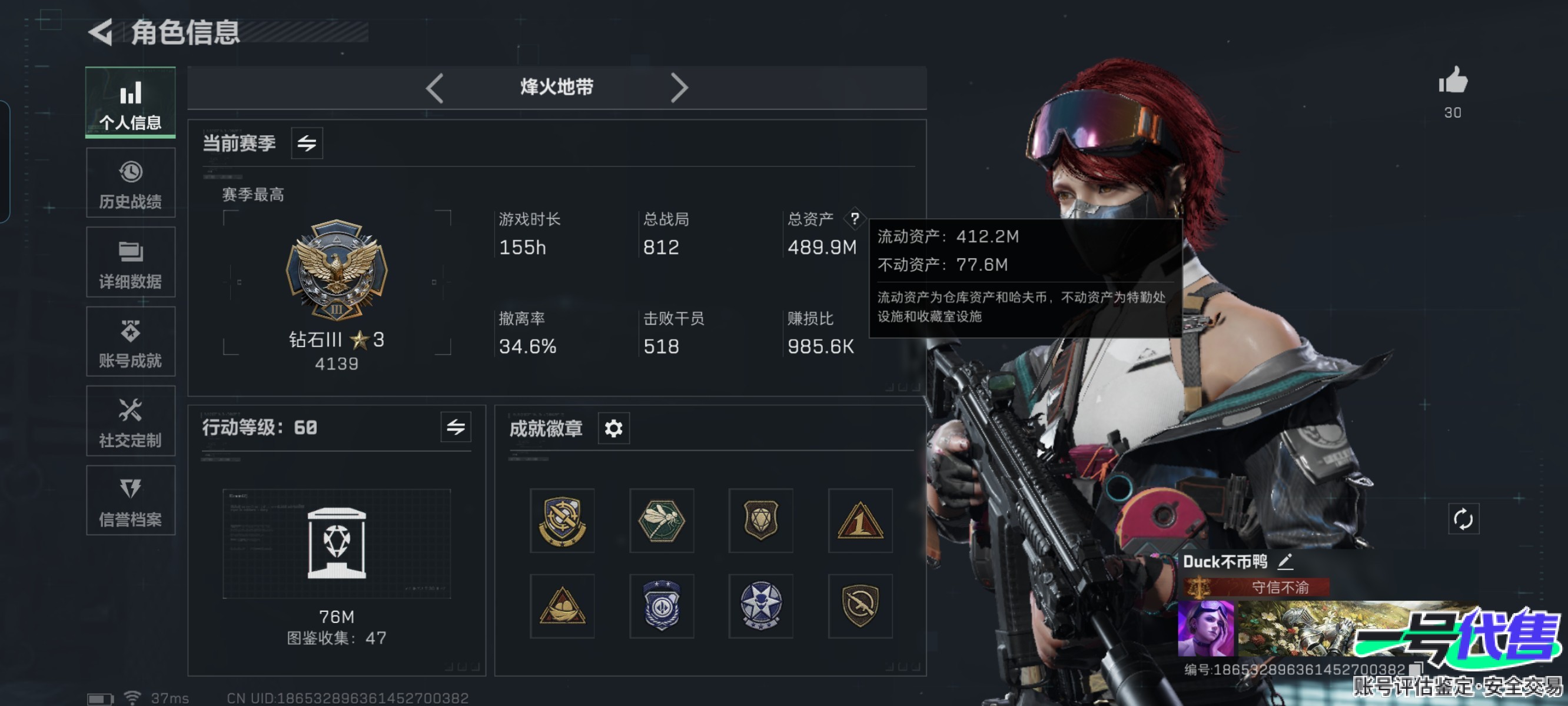Click the purple-haired player avatar
This screenshot has width=1568, height=706.
(x=1206, y=629)
